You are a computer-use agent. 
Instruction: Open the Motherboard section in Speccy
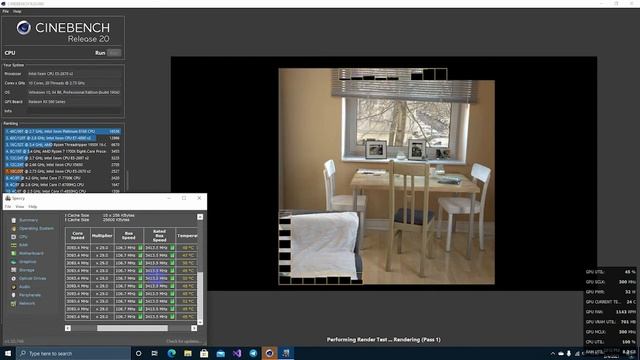click(x=31, y=253)
